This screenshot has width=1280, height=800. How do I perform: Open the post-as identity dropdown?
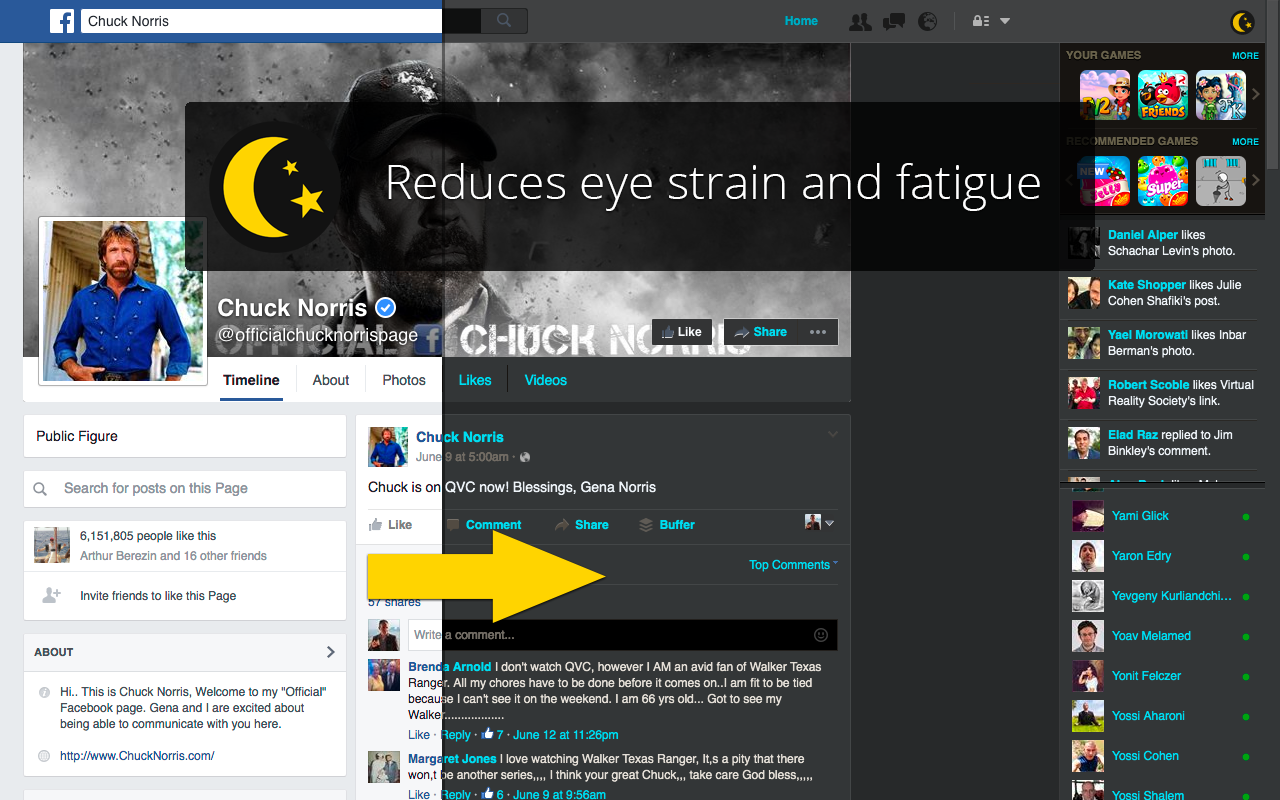coord(820,523)
